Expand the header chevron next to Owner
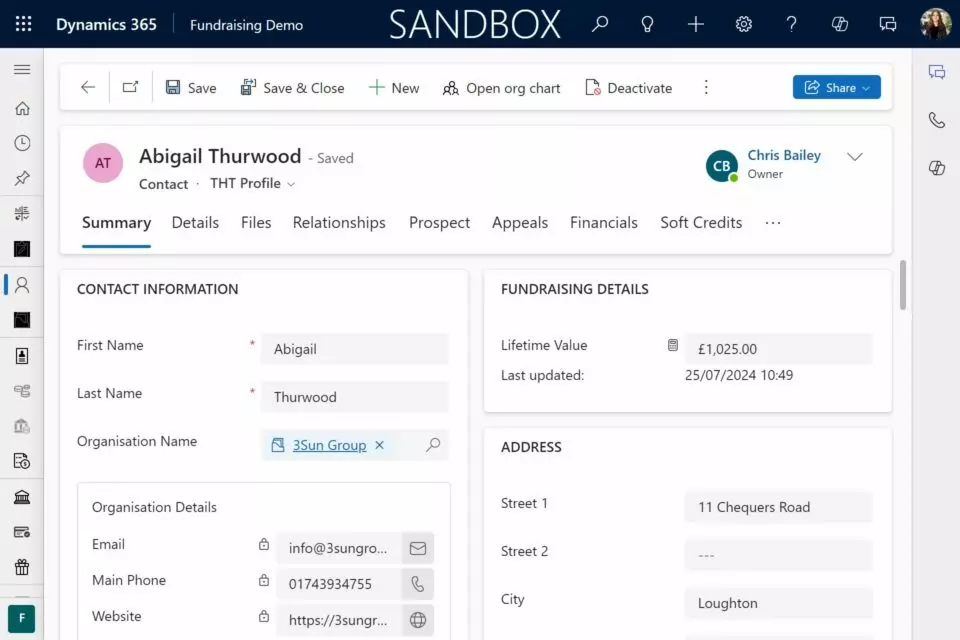 point(854,157)
